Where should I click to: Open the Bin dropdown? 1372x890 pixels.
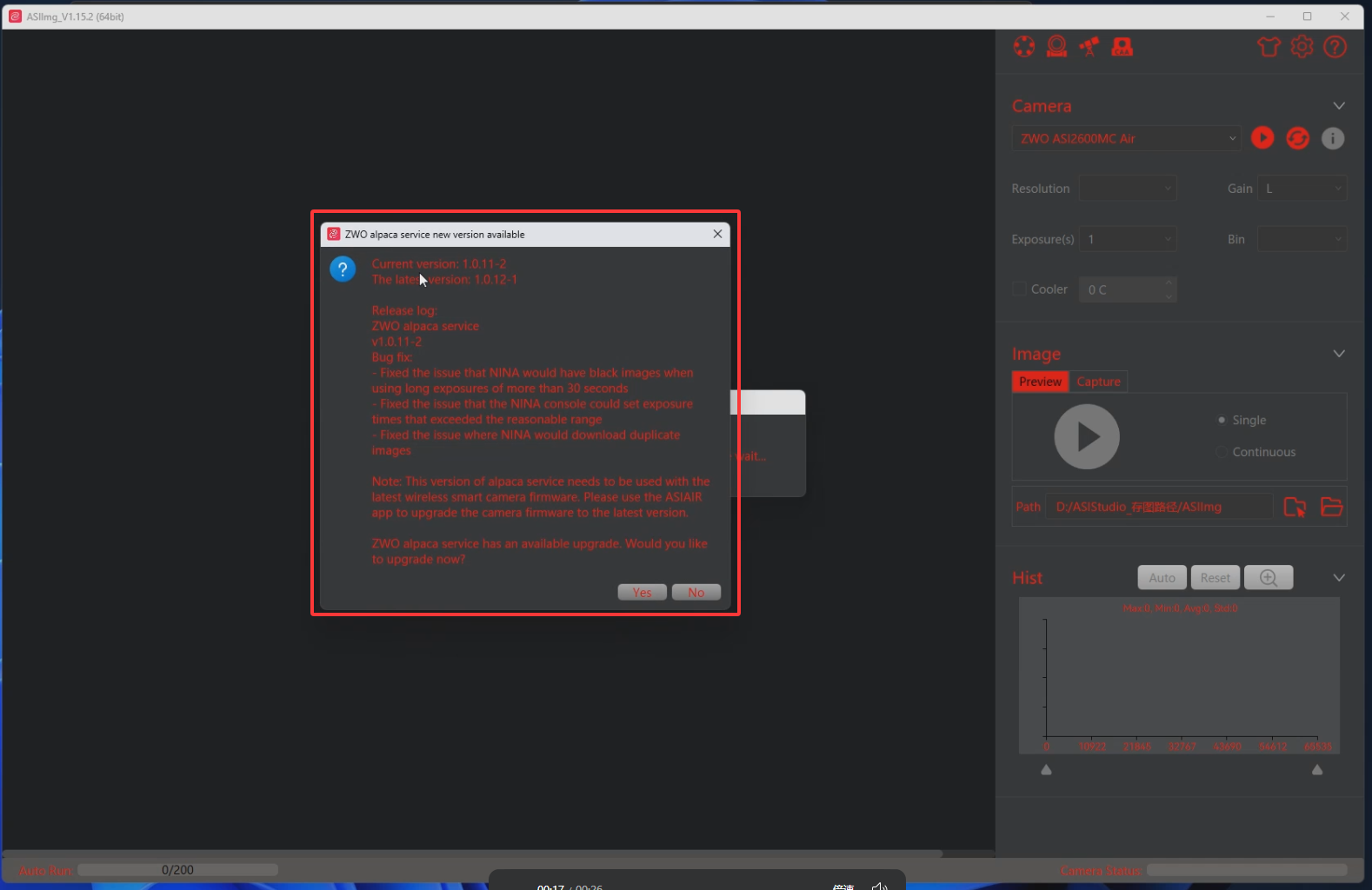tap(1302, 239)
